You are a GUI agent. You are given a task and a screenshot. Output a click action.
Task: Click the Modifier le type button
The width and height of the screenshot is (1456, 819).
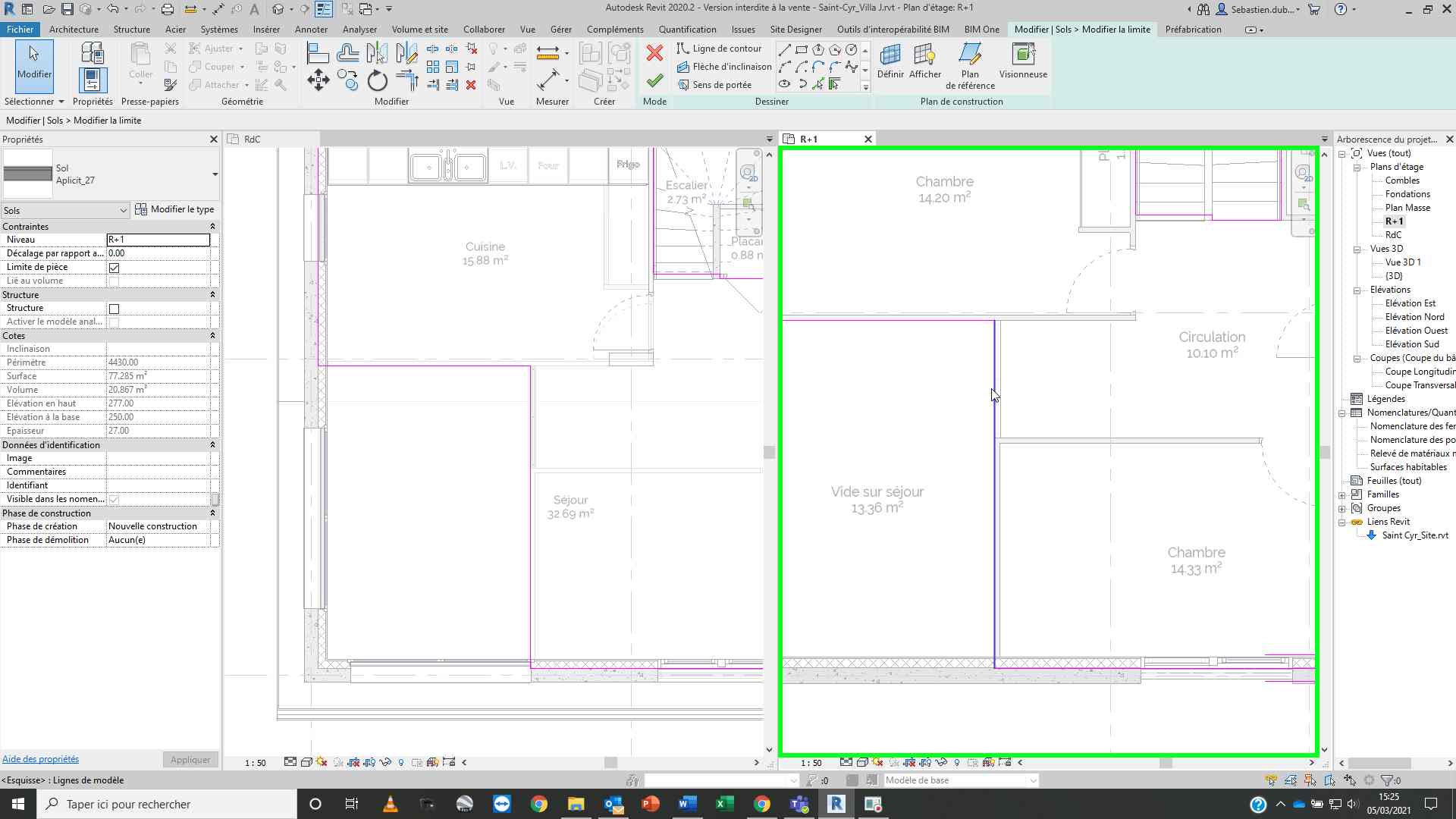coord(175,209)
